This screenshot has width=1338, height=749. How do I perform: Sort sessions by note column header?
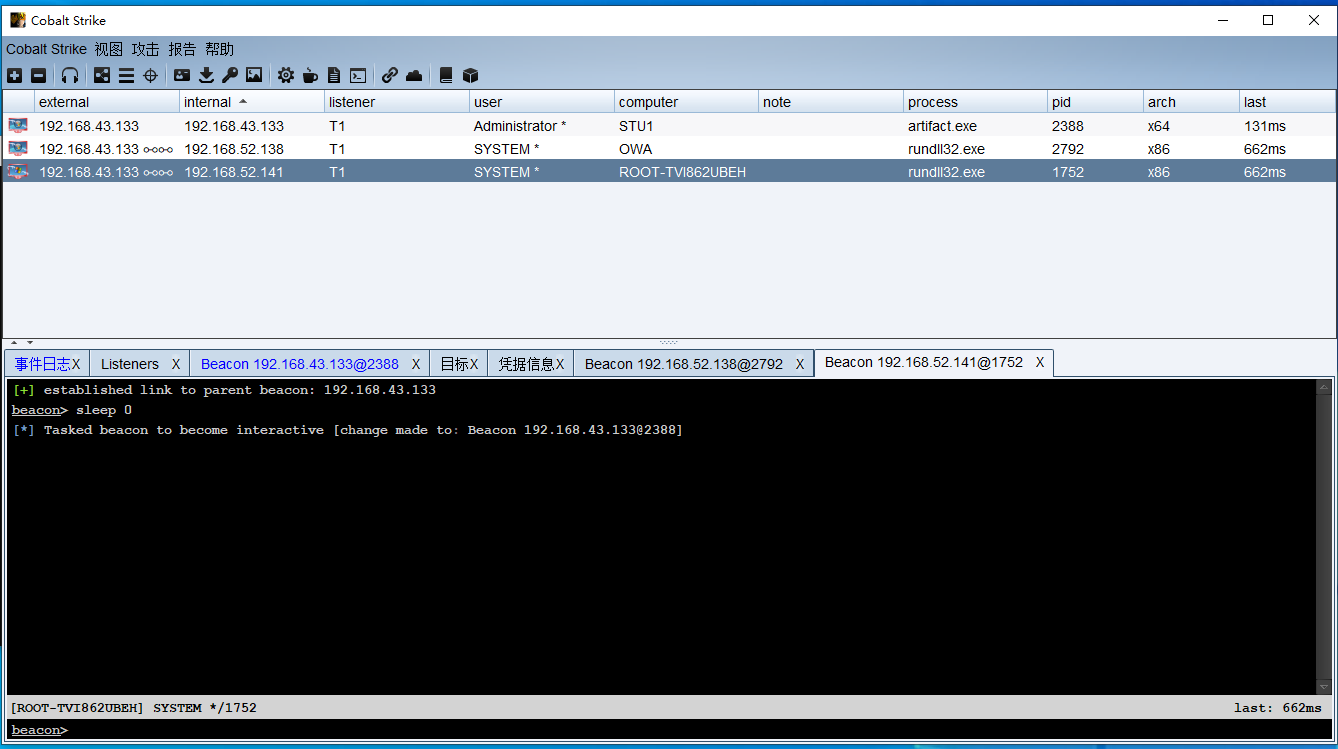point(831,102)
